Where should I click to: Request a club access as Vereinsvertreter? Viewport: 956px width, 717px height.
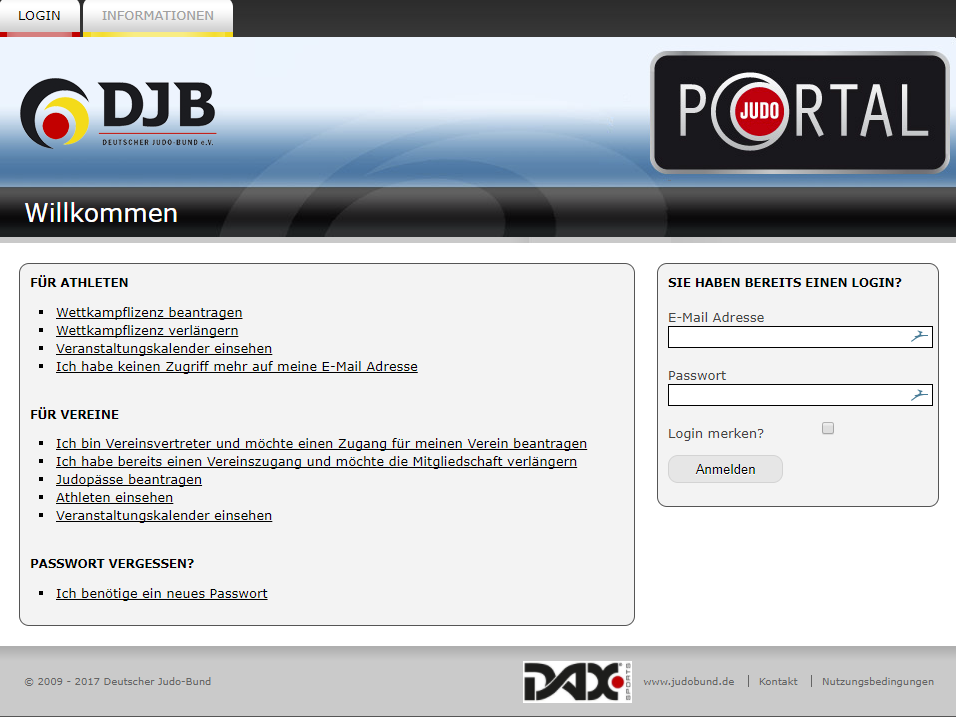point(321,444)
